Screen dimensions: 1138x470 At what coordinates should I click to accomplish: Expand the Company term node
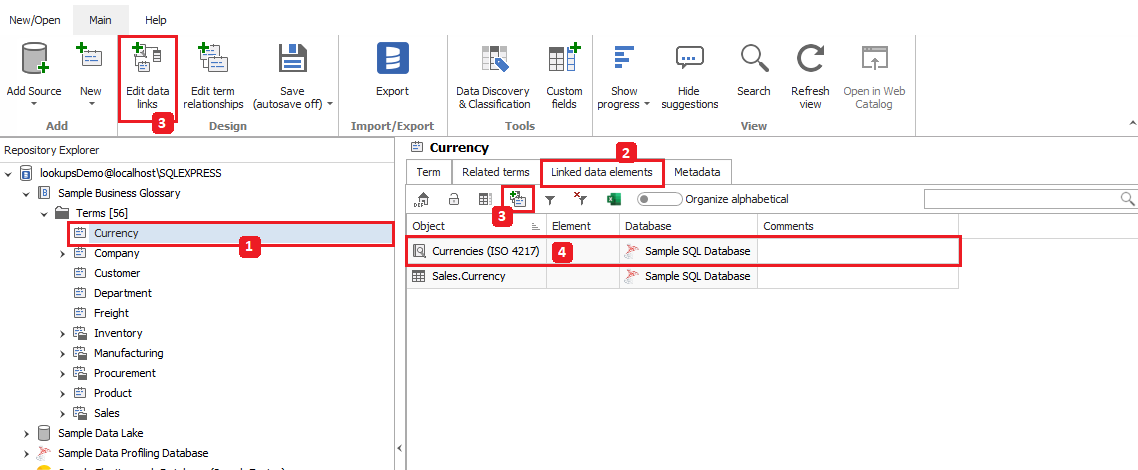[x=63, y=253]
